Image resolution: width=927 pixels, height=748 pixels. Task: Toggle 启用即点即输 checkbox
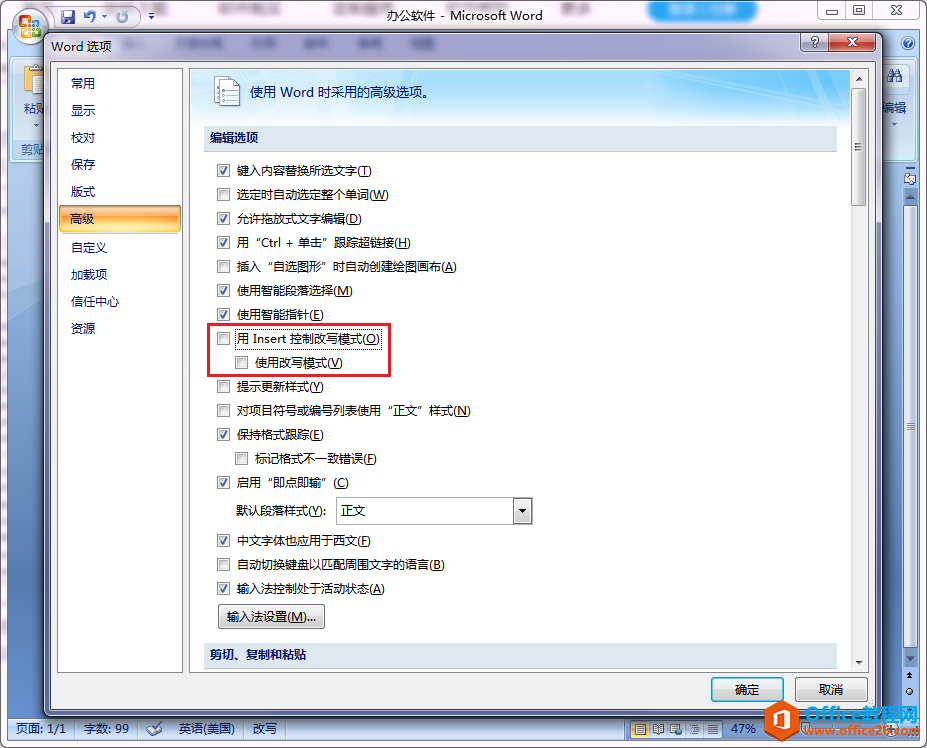223,483
